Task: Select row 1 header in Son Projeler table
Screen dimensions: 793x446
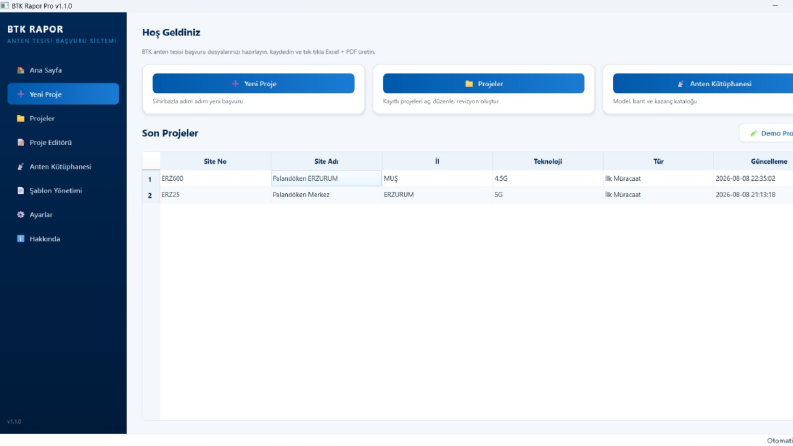Action: point(151,179)
